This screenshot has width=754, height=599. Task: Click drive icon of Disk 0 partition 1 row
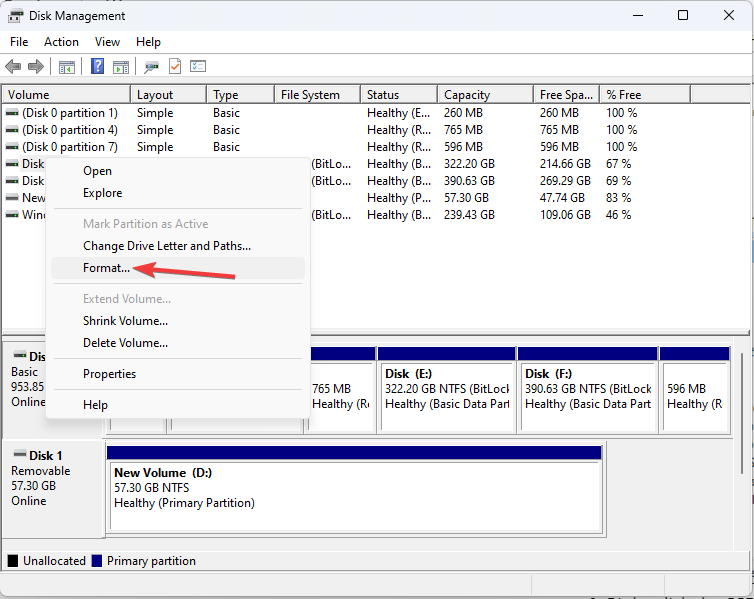pyautogui.click(x=12, y=113)
